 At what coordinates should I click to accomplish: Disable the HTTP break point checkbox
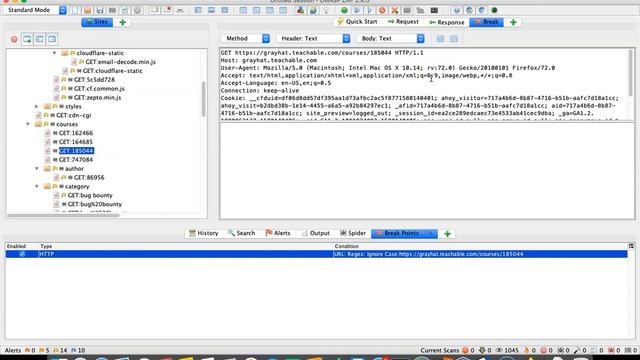coord(22,254)
